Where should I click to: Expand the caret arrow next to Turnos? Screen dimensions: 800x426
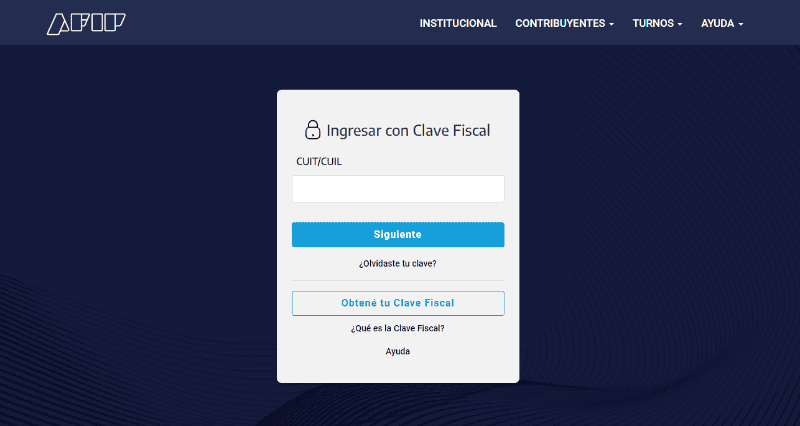(x=680, y=24)
